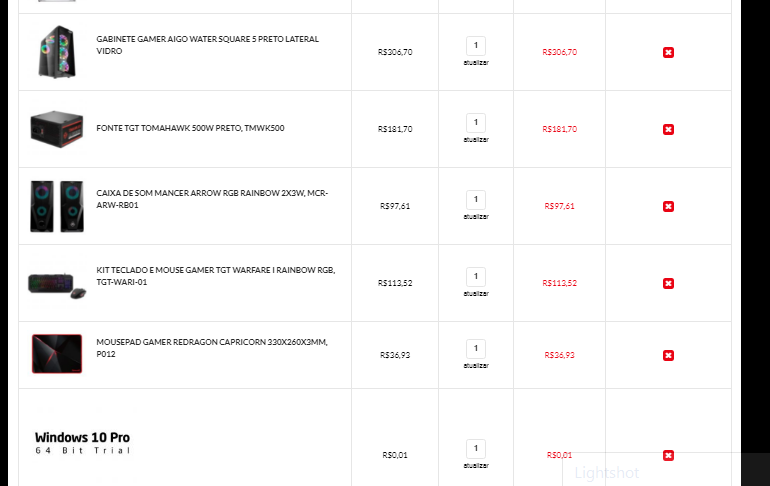Delete Mousepad Redragon Capricorn from cart
The height and width of the screenshot is (486, 770).
[x=668, y=355]
